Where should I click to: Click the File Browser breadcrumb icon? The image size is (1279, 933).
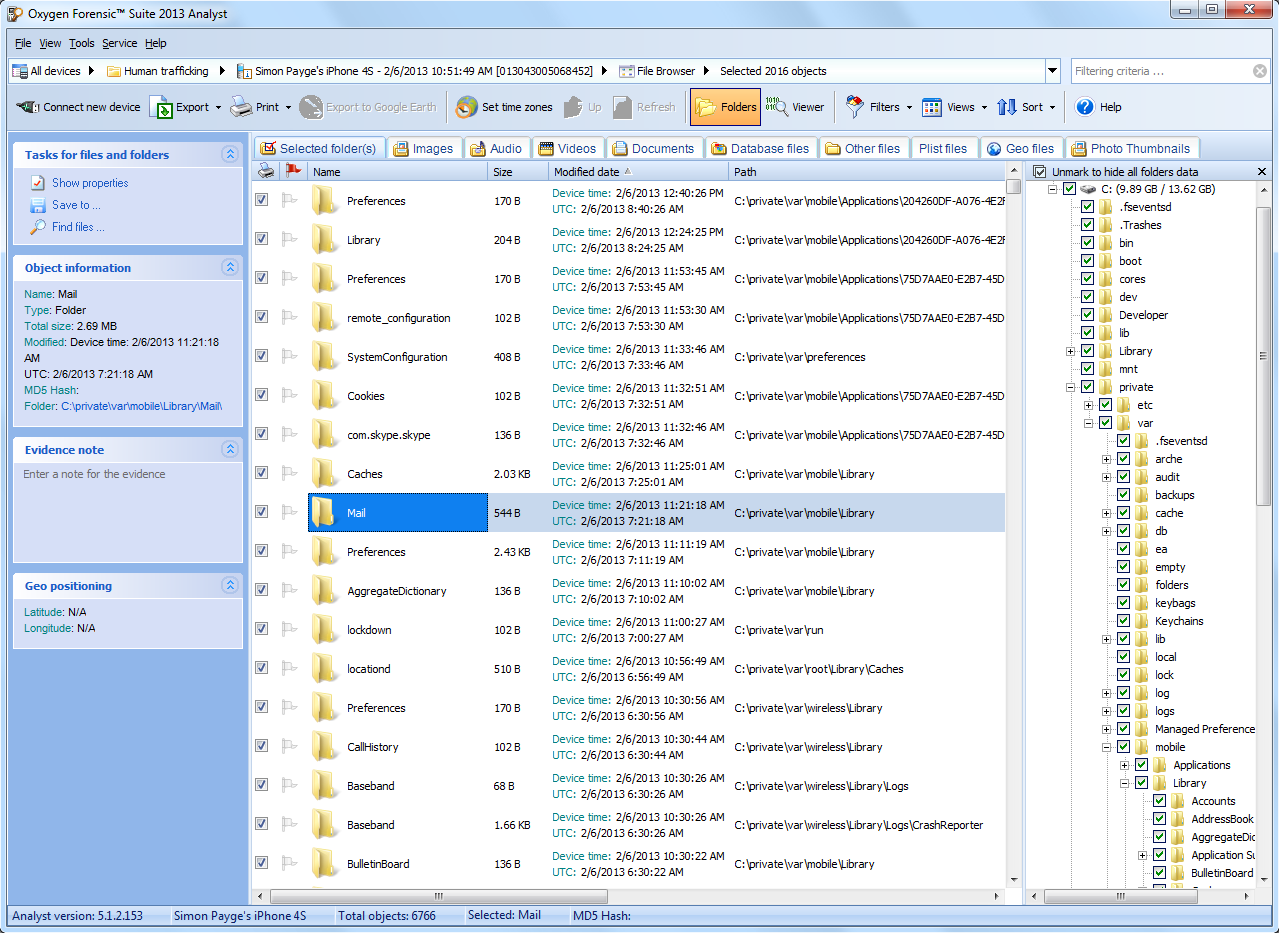627,71
